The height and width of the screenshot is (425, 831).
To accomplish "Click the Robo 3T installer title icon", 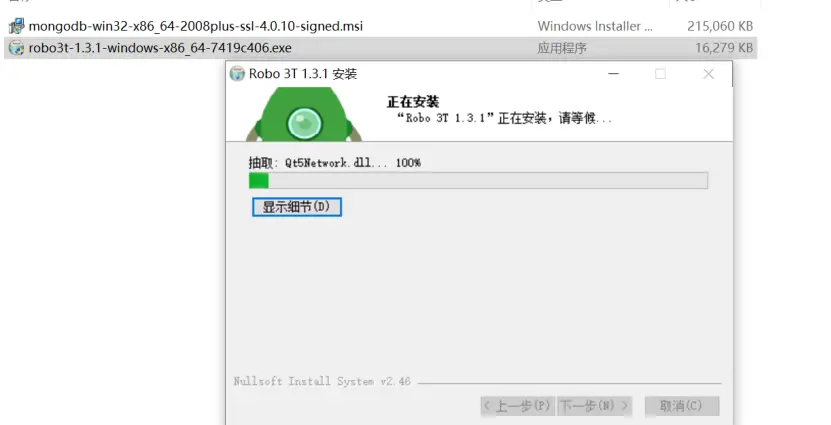I will pyautogui.click(x=237, y=74).
